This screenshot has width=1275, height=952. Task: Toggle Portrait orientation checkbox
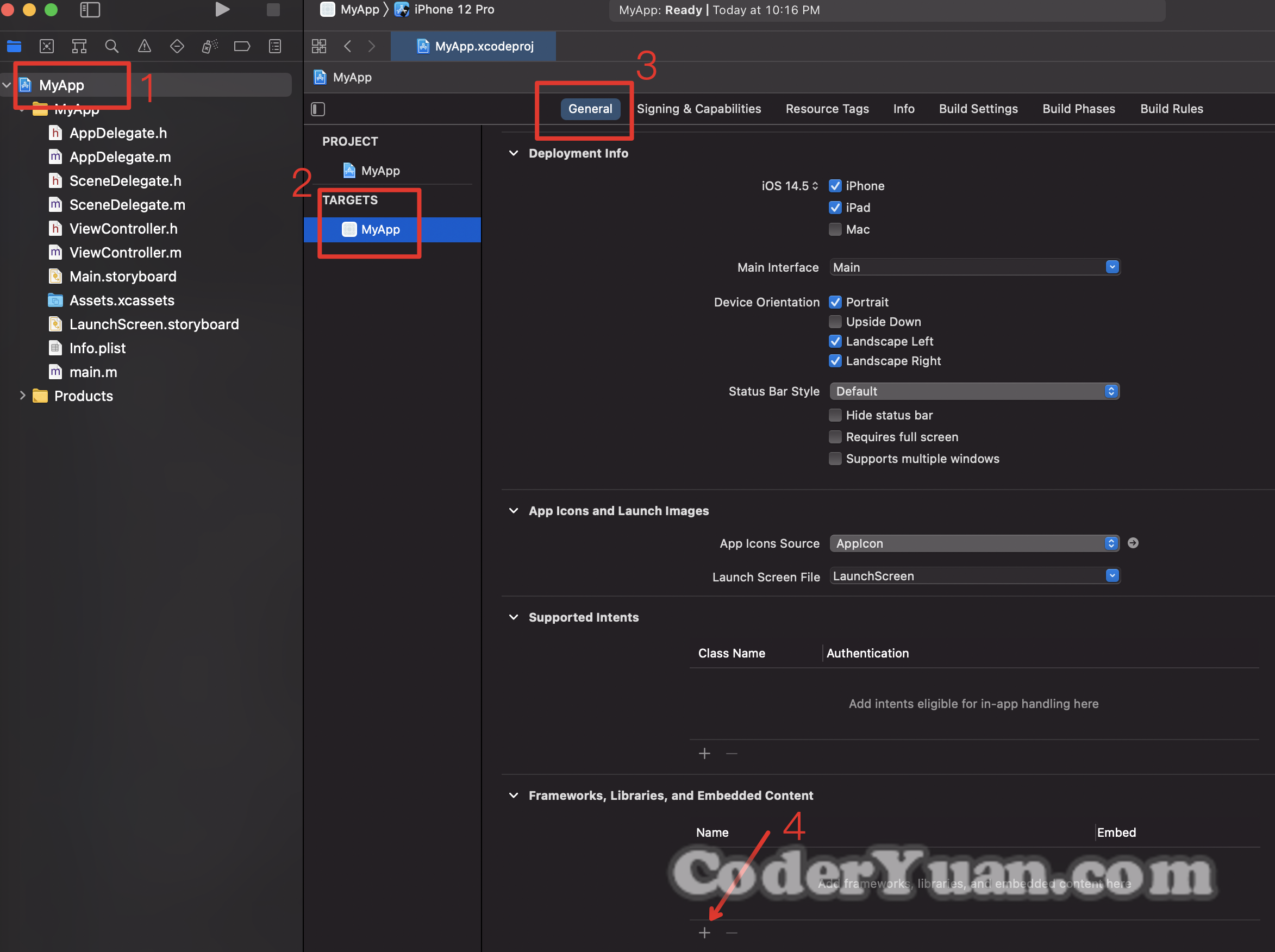coord(835,302)
